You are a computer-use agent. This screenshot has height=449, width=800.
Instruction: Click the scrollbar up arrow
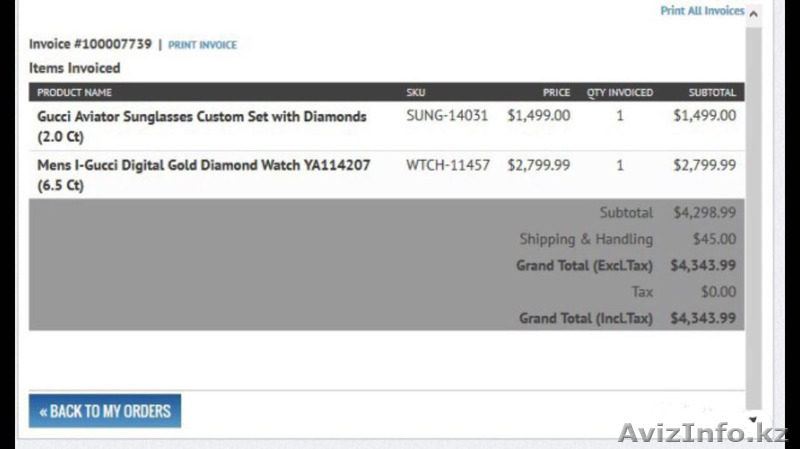753,14
